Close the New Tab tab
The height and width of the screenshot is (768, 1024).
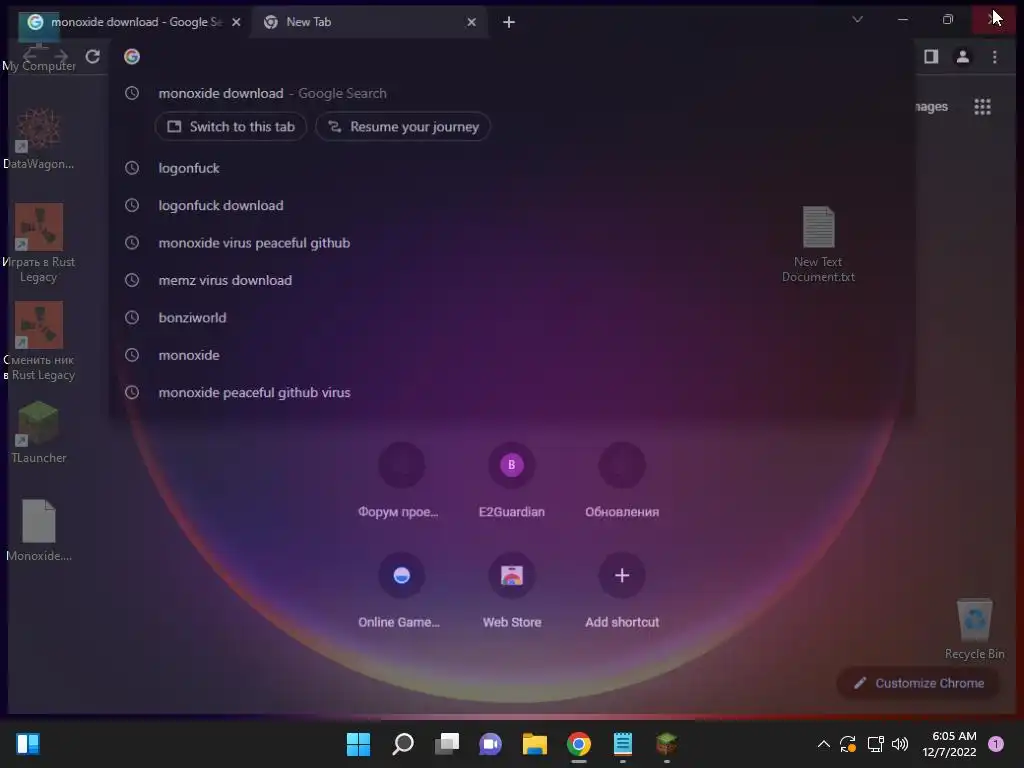coord(472,22)
